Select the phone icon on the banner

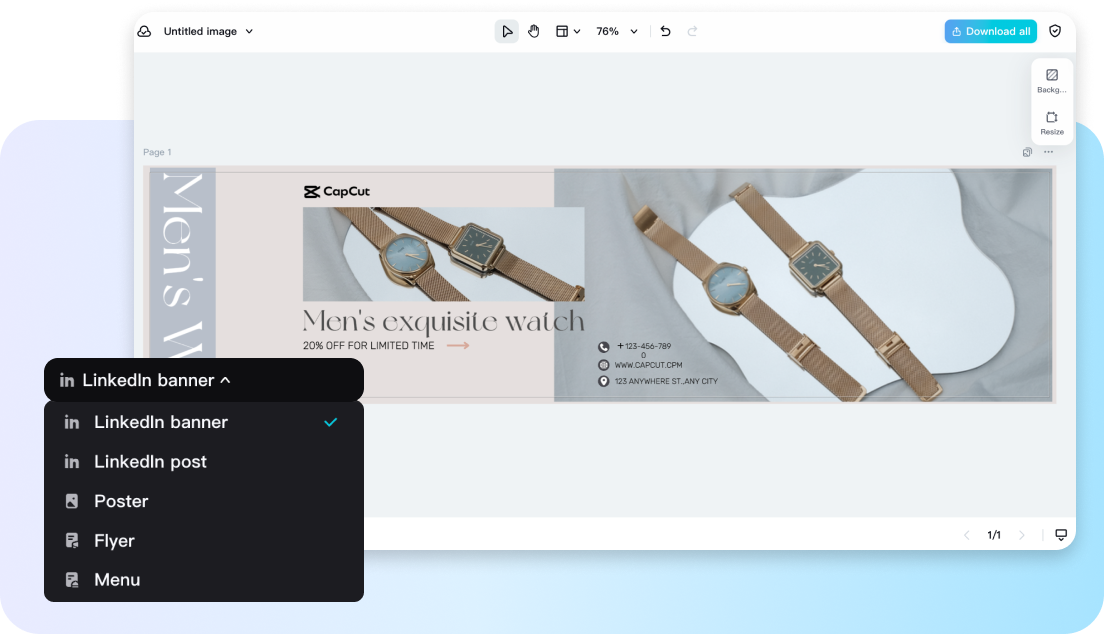[603, 347]
